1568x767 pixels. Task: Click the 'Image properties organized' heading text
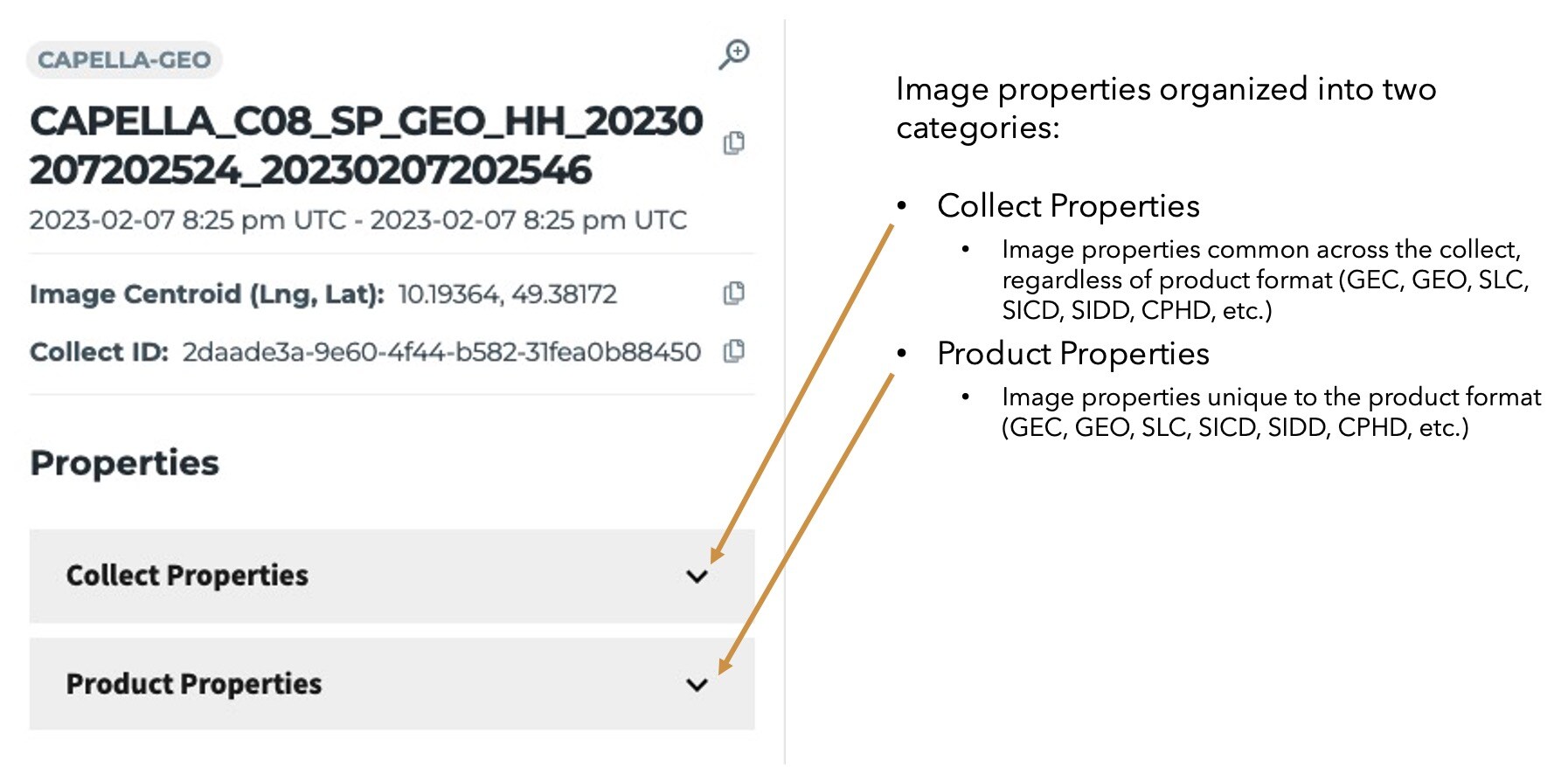click(x=1166, y=108)
